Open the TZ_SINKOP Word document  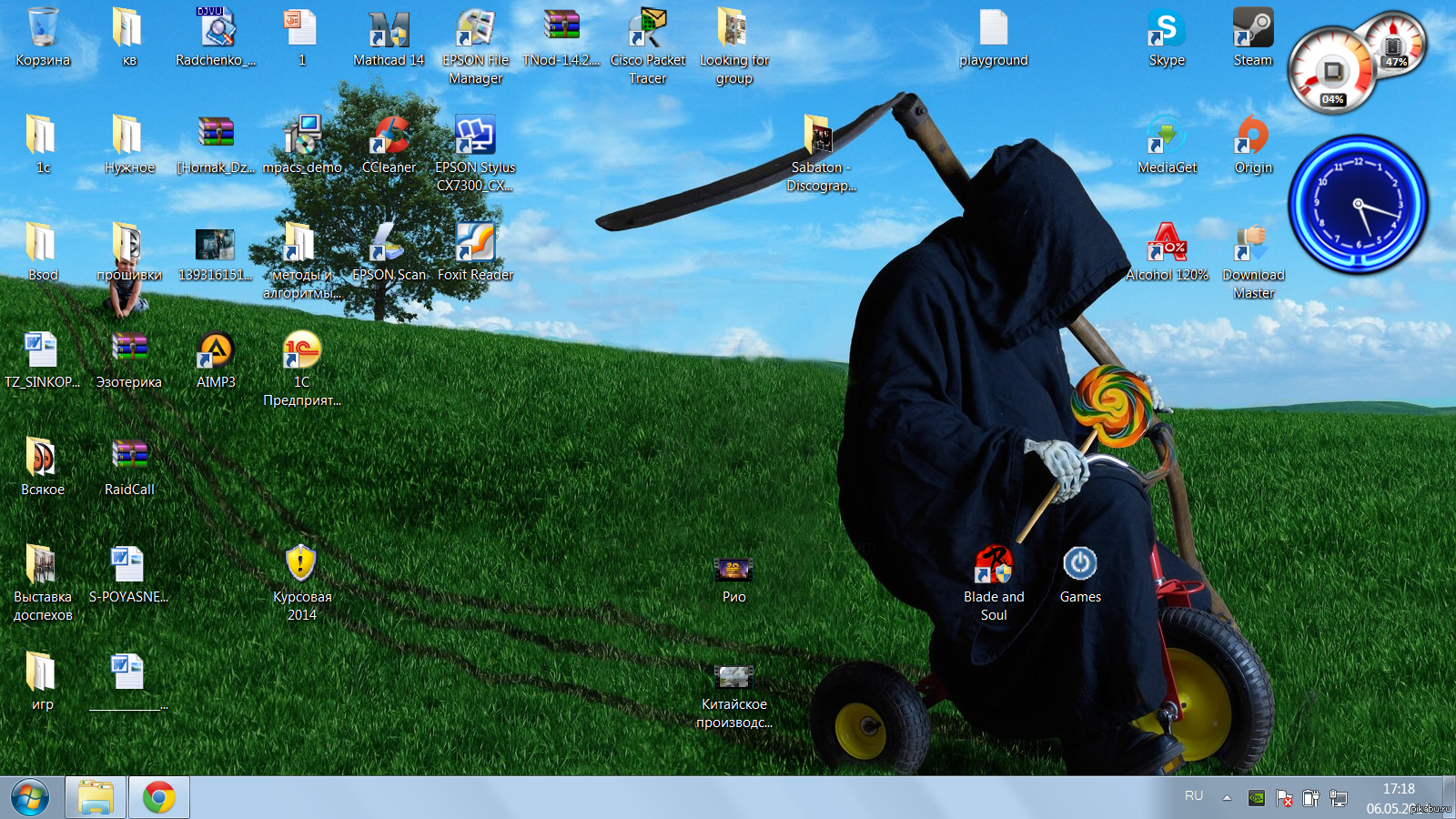pyautogui.click(x=43, y=360)
